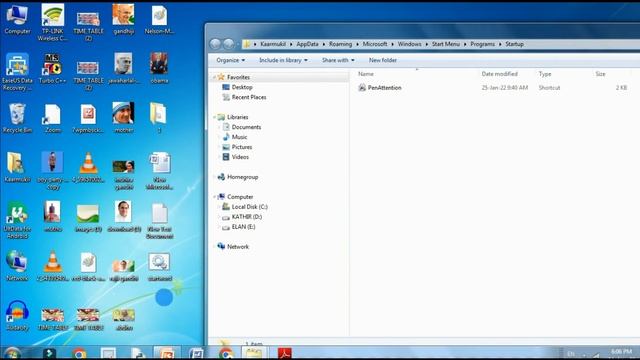Select UltData for Android desktop shortcut

[x=17, y=220]
